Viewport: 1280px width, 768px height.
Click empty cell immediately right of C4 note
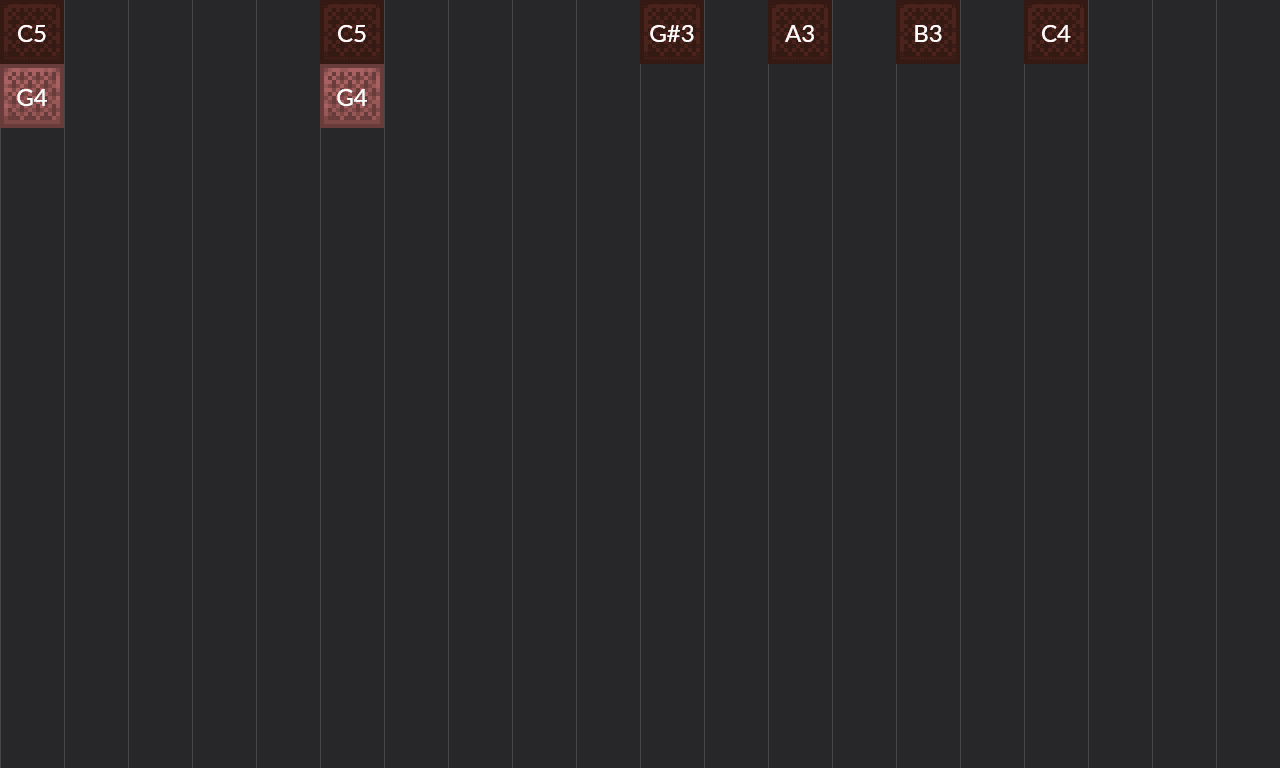click(x=1120, y=32)
